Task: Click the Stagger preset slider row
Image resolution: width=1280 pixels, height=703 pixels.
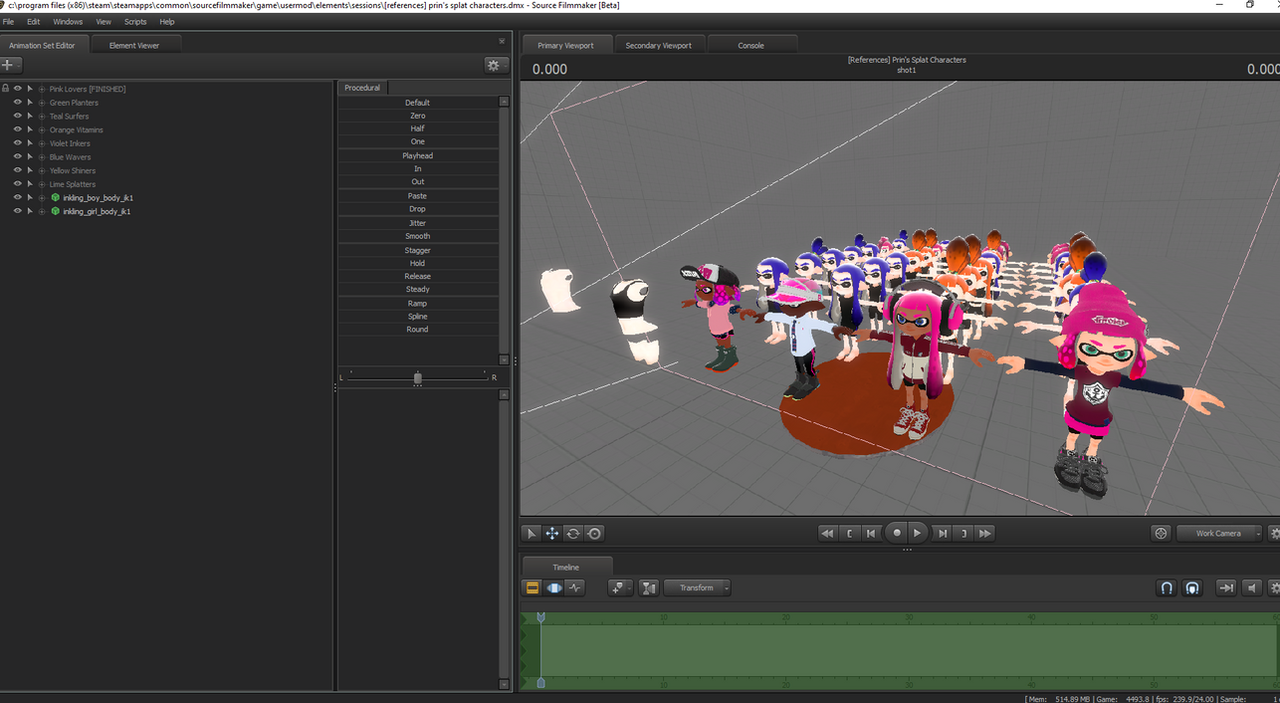Action: point(418,250)
